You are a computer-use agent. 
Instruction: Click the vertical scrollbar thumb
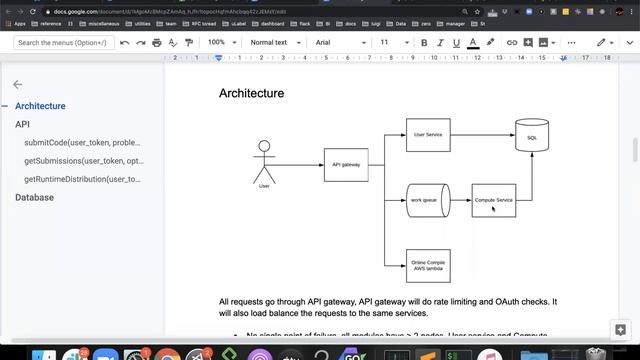tap(635, 150)
